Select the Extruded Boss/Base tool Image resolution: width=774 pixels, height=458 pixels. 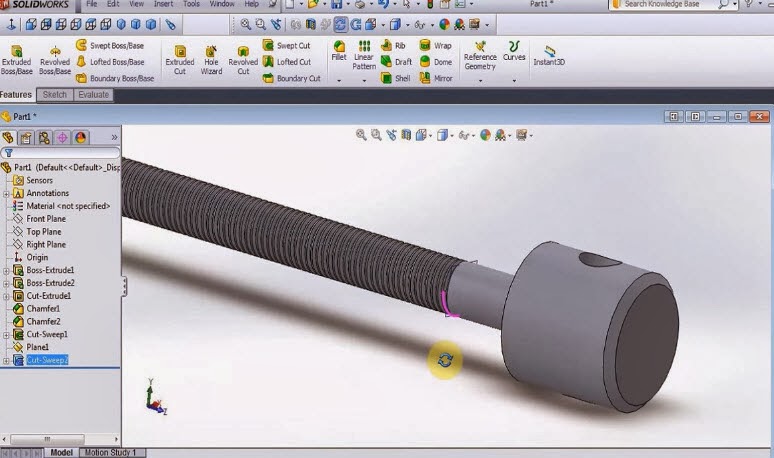tap(16, 59)
